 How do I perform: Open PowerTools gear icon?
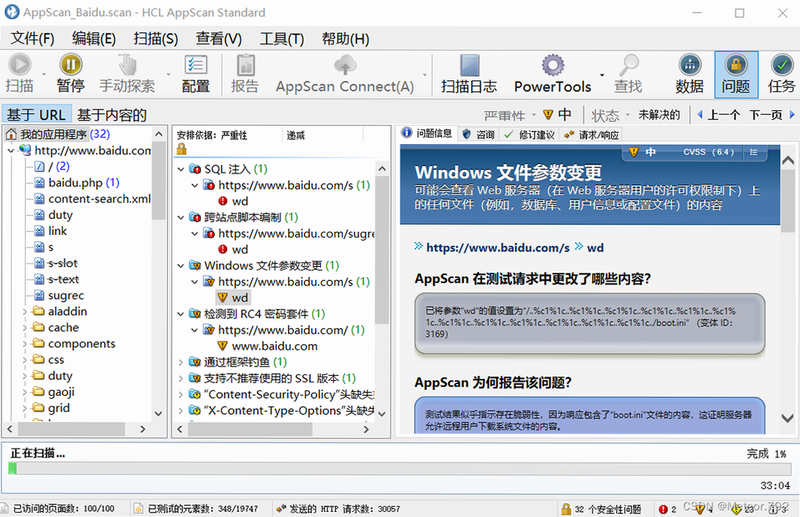point(553,65)
